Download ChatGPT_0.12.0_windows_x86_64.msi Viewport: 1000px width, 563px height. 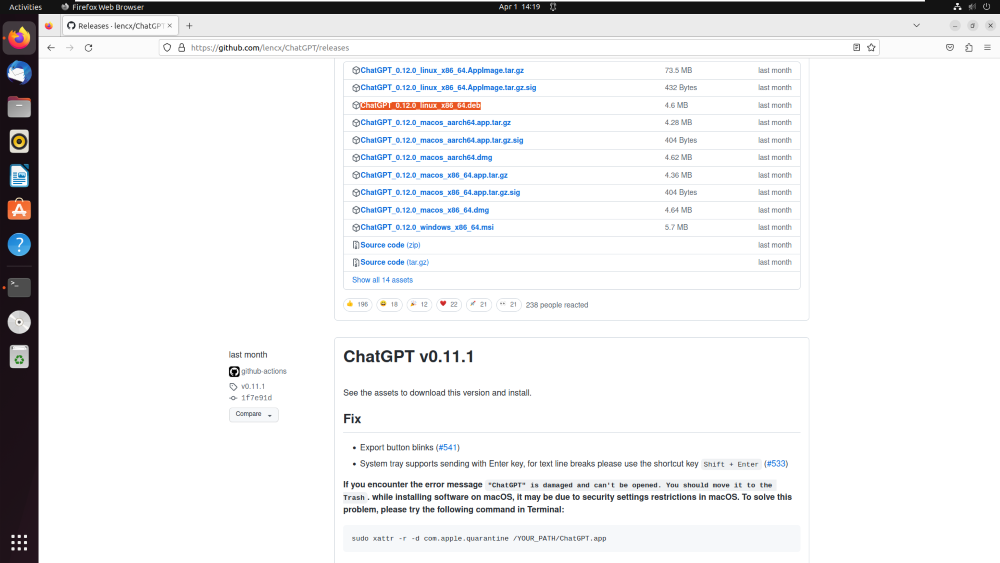tap(427, 228)
